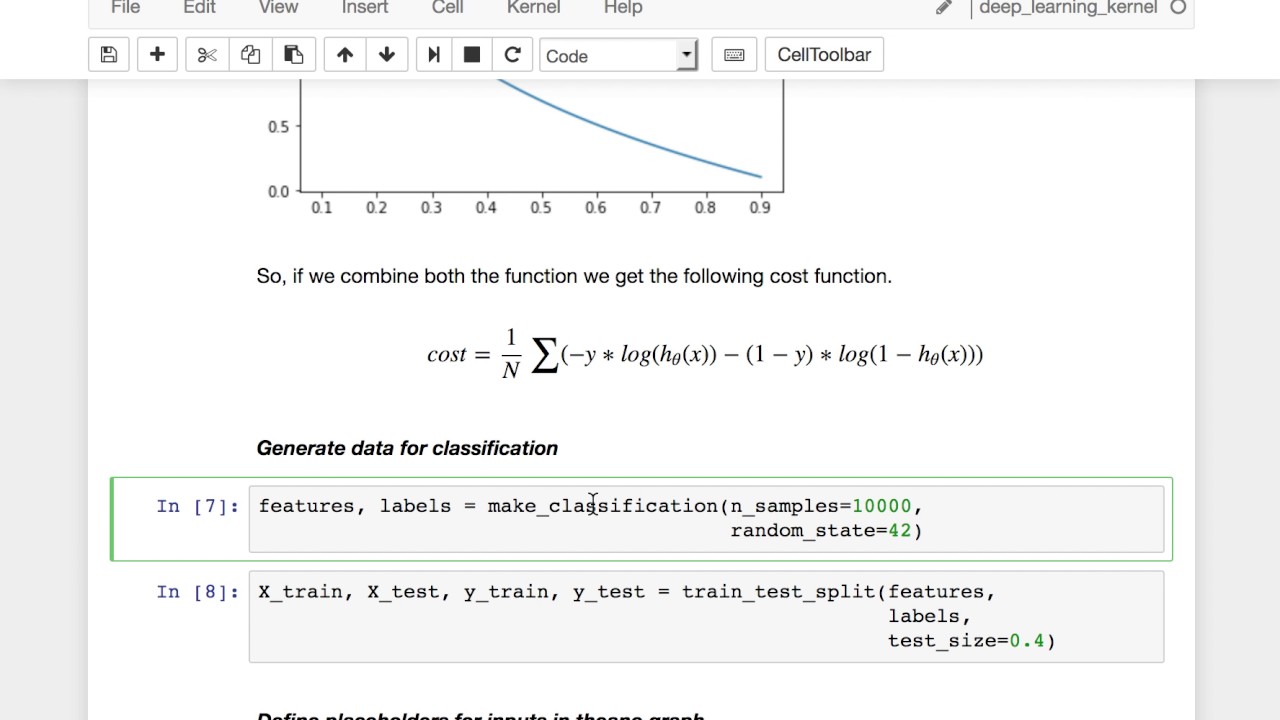Open command palette keyboard icon
Image resolution: width=1280 pixels, height=720 pixels.
click(x=734, y=55)
